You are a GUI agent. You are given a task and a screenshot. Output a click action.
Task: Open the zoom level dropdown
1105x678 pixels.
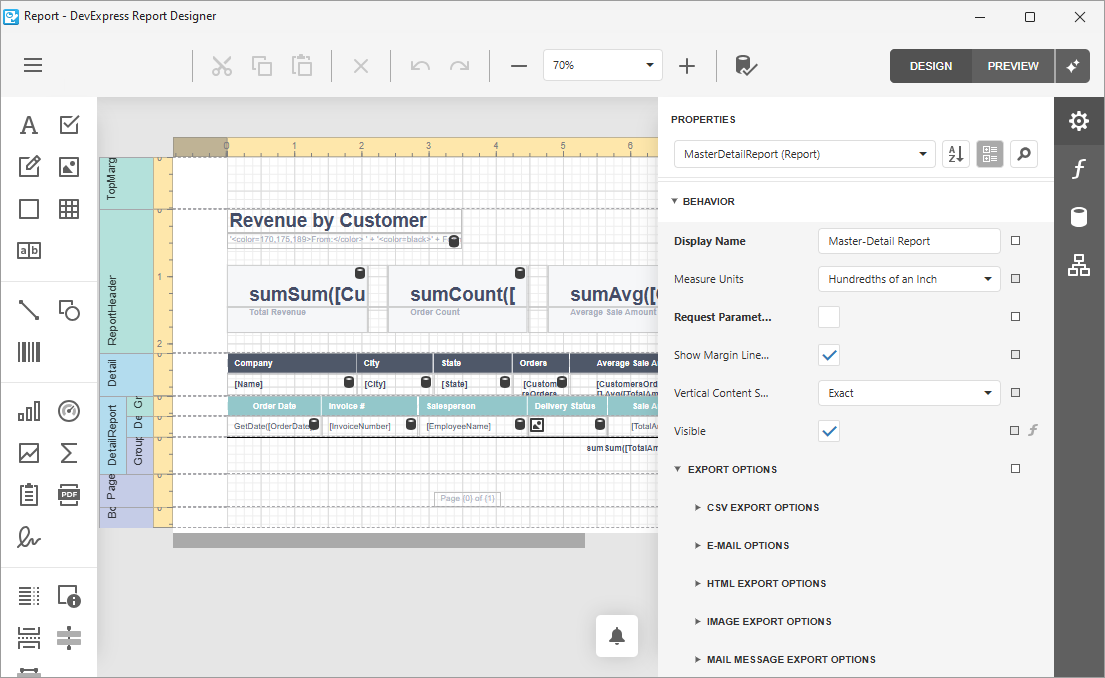coord(603,66)
